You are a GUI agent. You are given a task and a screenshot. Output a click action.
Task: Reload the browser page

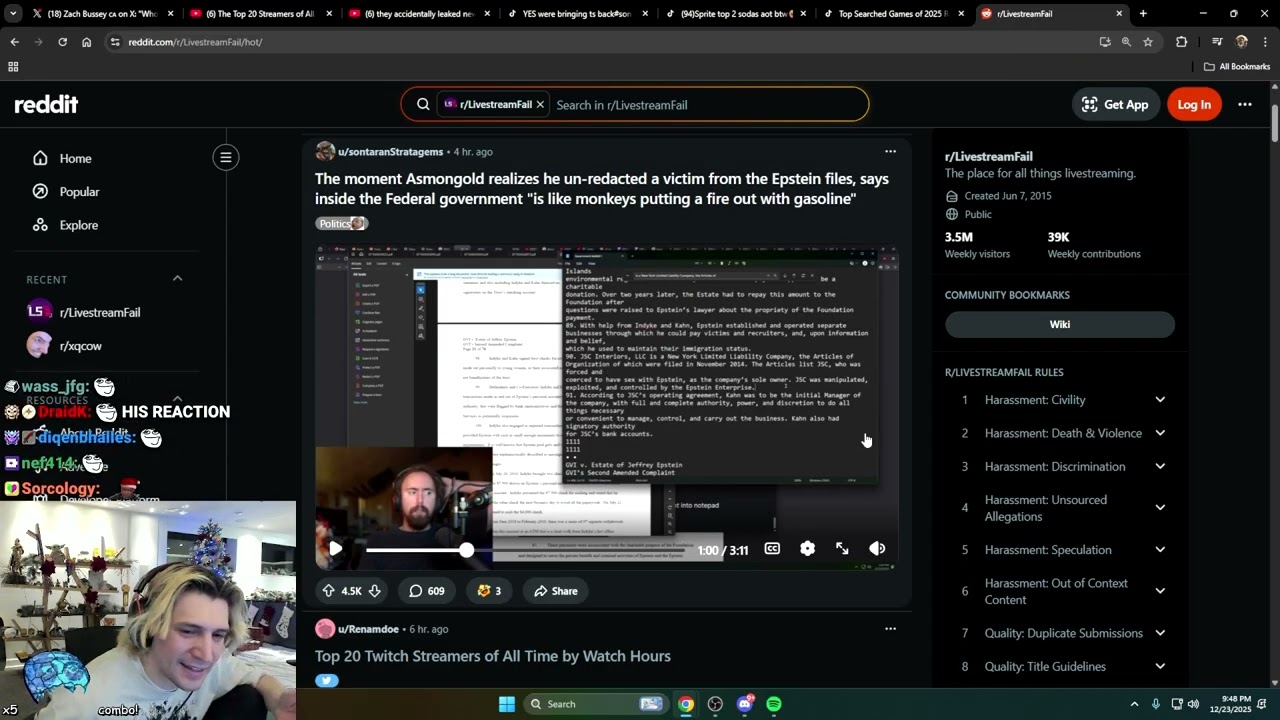62,42
